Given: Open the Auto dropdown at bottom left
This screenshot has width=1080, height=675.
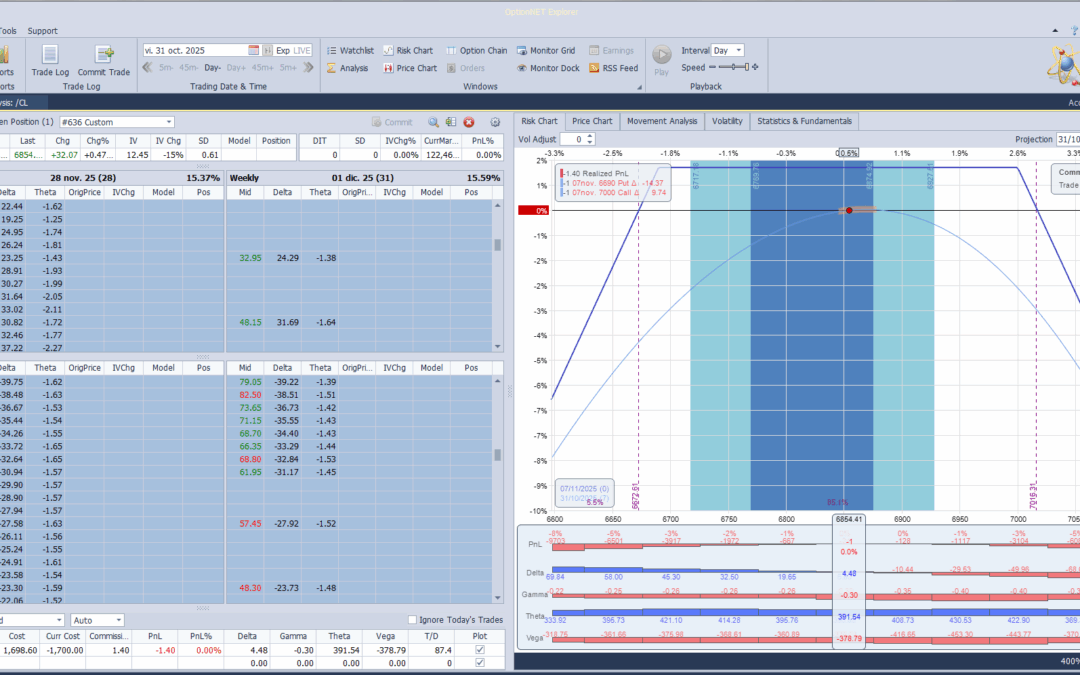Looking at the screenshot, I should pos(118,620).
